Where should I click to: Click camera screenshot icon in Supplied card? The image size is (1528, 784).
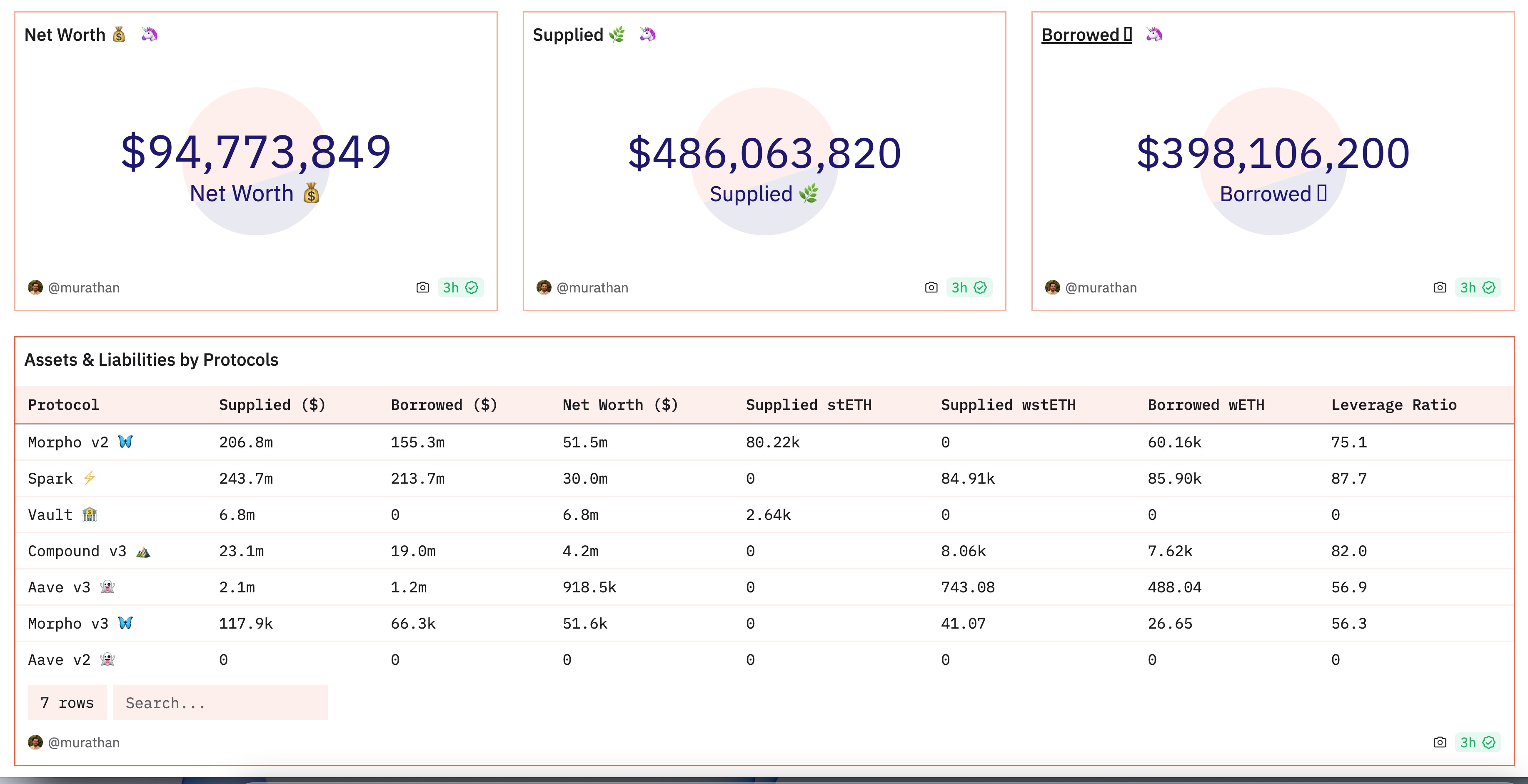931,287
